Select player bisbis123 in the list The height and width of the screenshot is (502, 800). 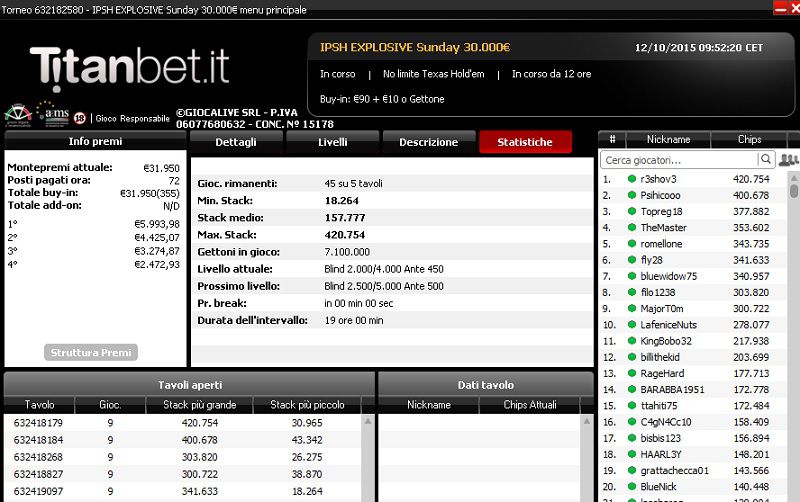693,438
